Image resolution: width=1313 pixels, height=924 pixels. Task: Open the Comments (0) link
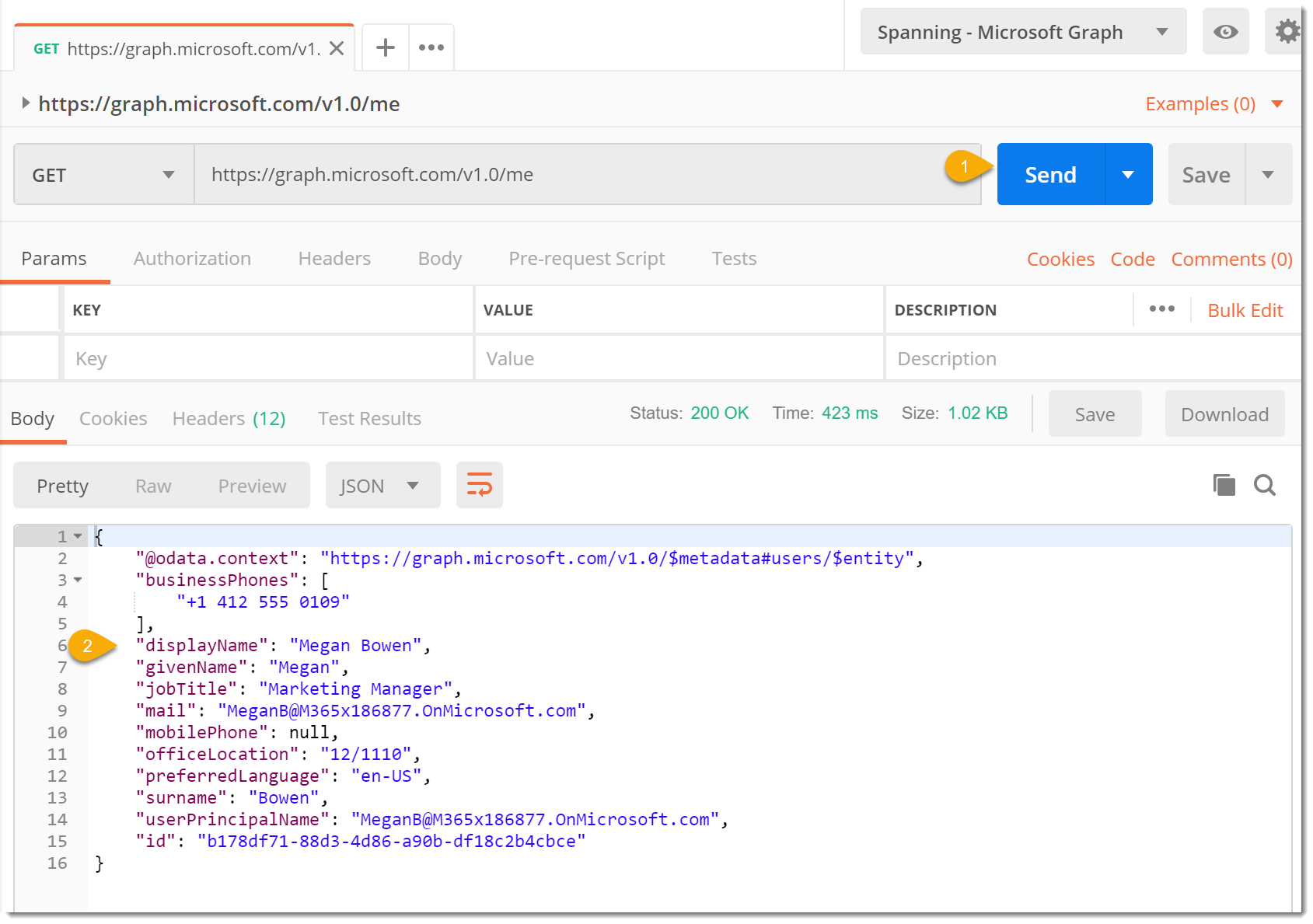1231,260
